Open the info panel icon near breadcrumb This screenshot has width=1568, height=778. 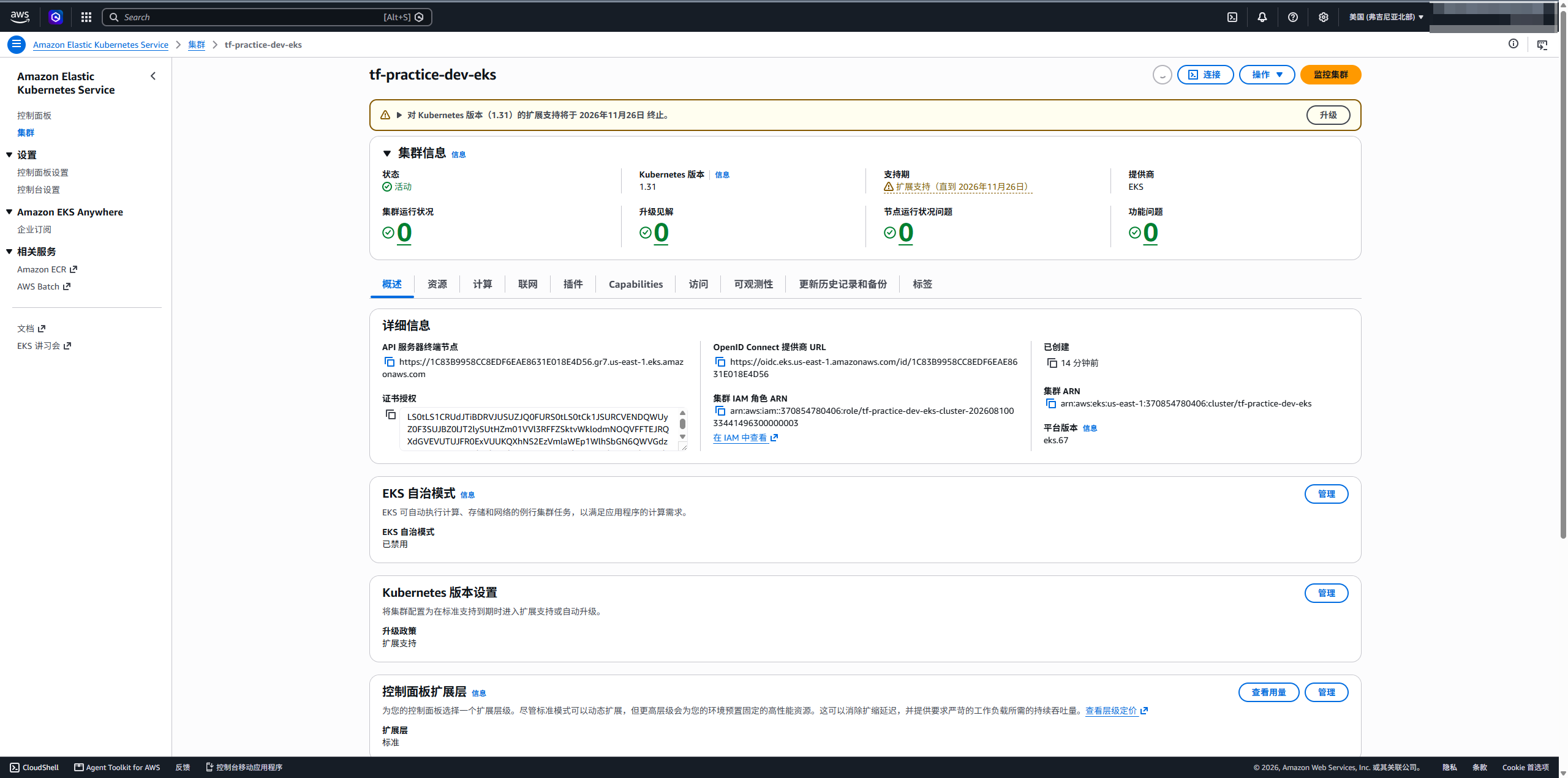[1513, 44]
